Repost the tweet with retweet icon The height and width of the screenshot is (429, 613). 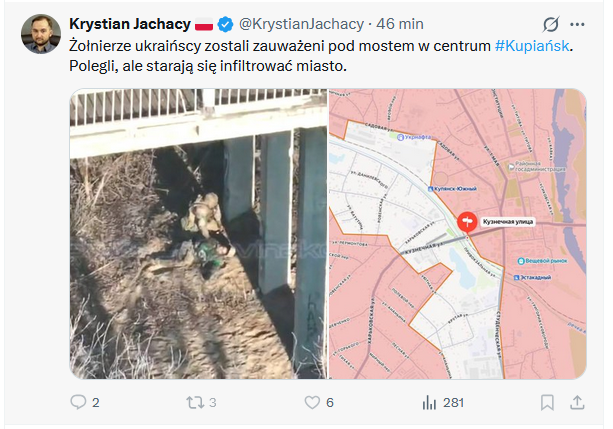click(x=195, y=402)
